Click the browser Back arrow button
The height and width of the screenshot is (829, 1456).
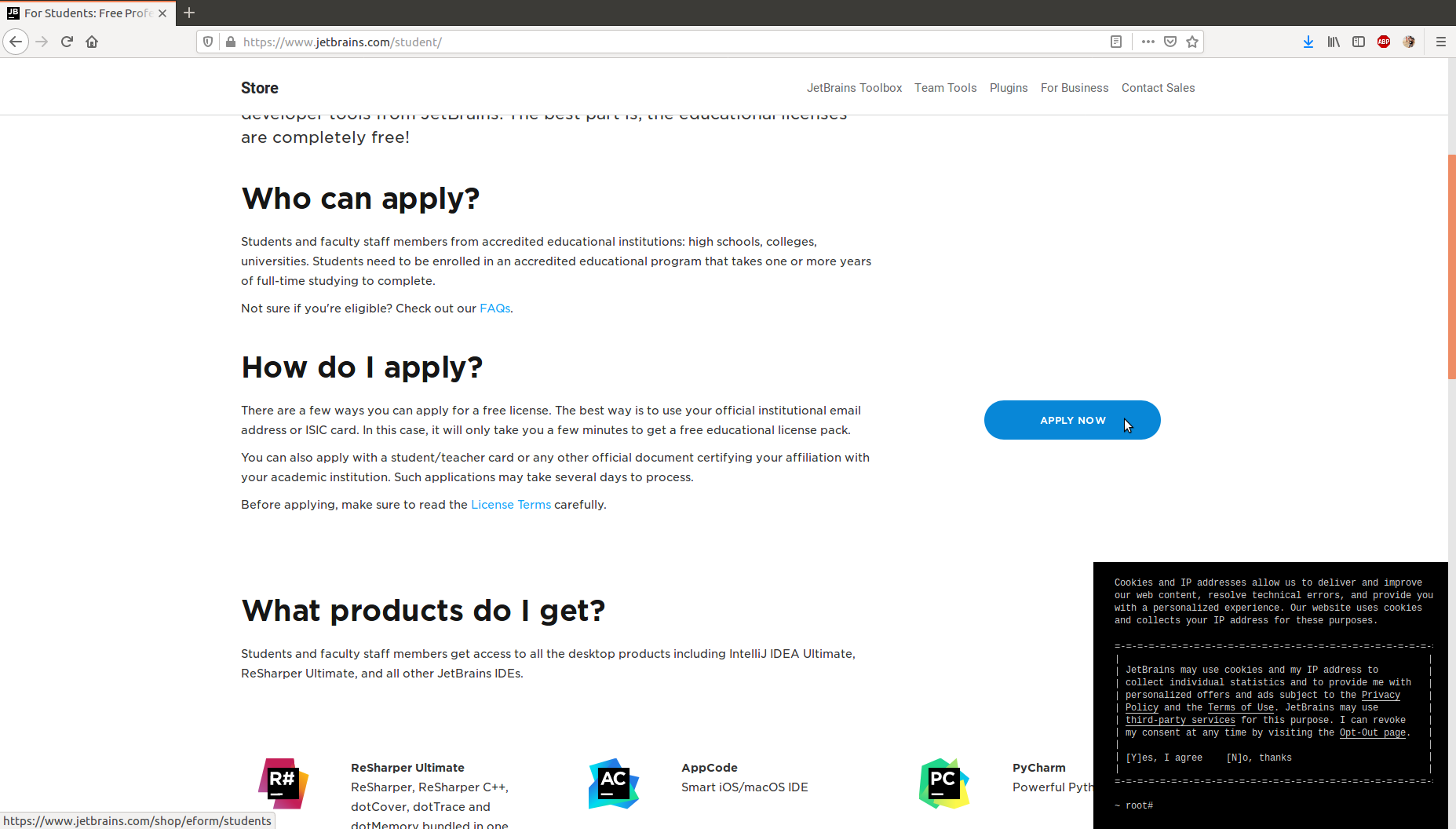[x=16, y=42]
